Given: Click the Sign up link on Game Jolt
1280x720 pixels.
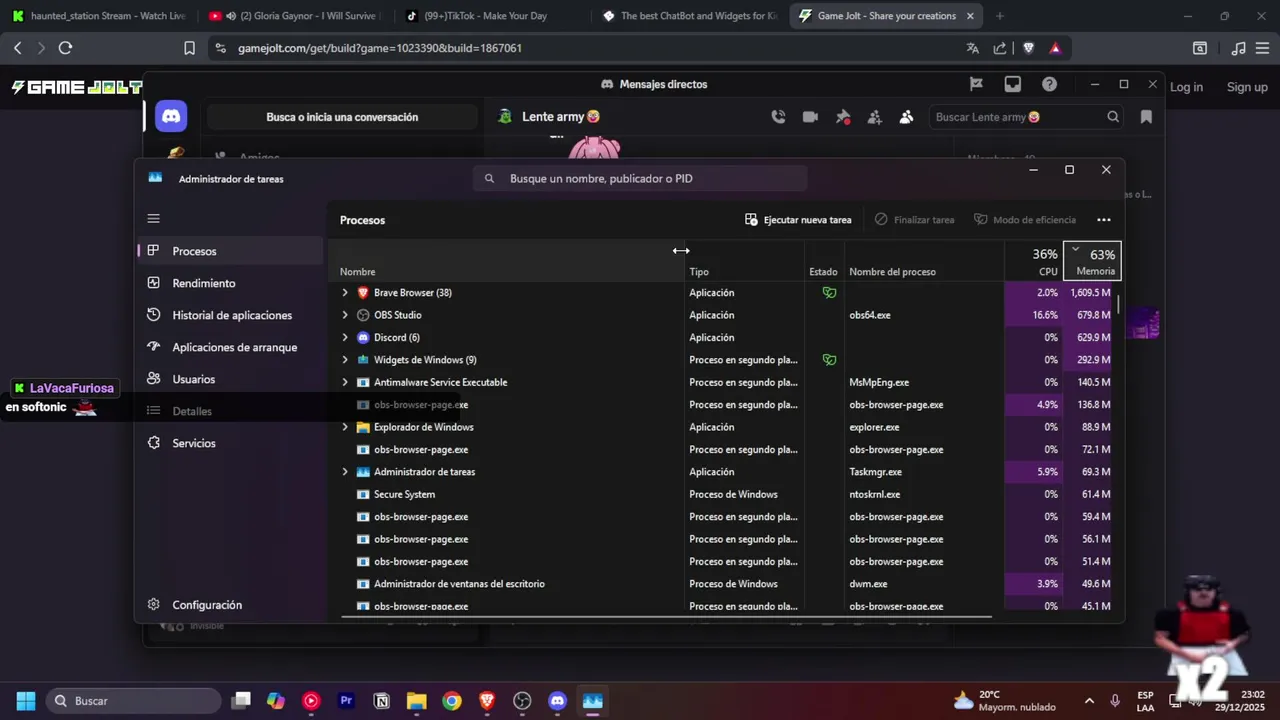Looking at the screenshot, I should 1247,87.
